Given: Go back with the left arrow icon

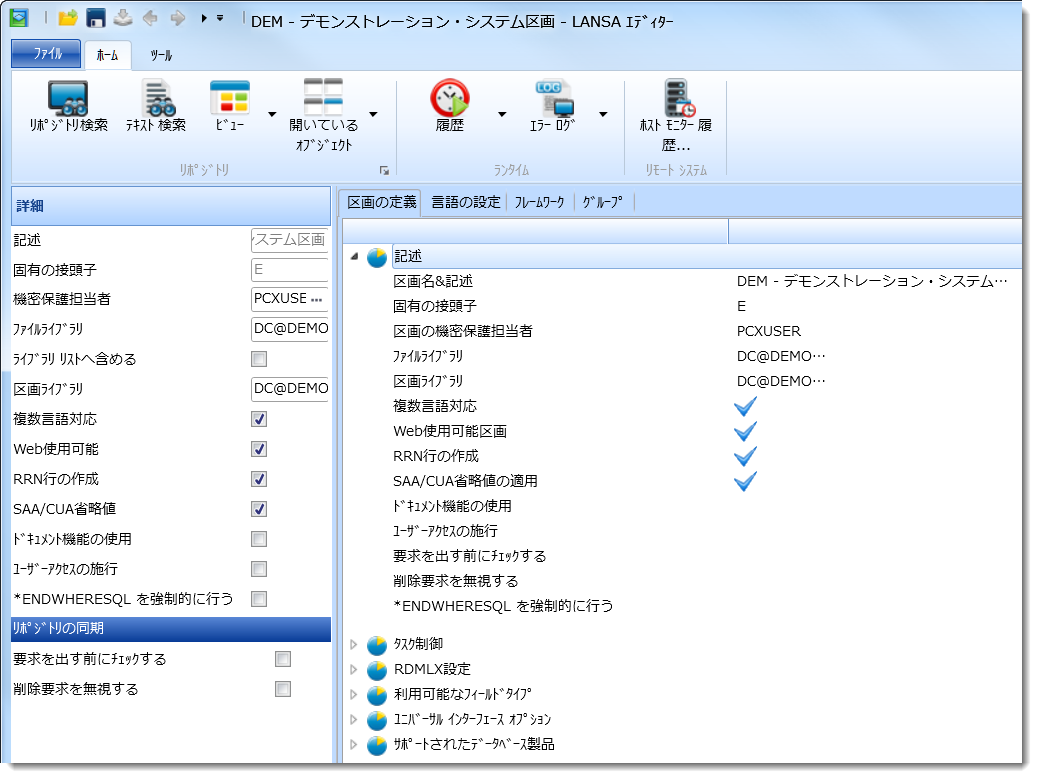Looking at the screenshot, I should [150, 18].
